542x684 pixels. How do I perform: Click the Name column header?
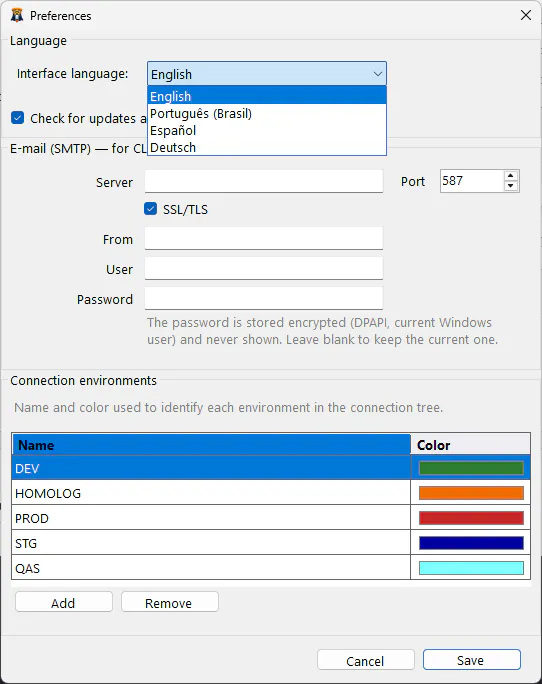(x=211, y=445)
